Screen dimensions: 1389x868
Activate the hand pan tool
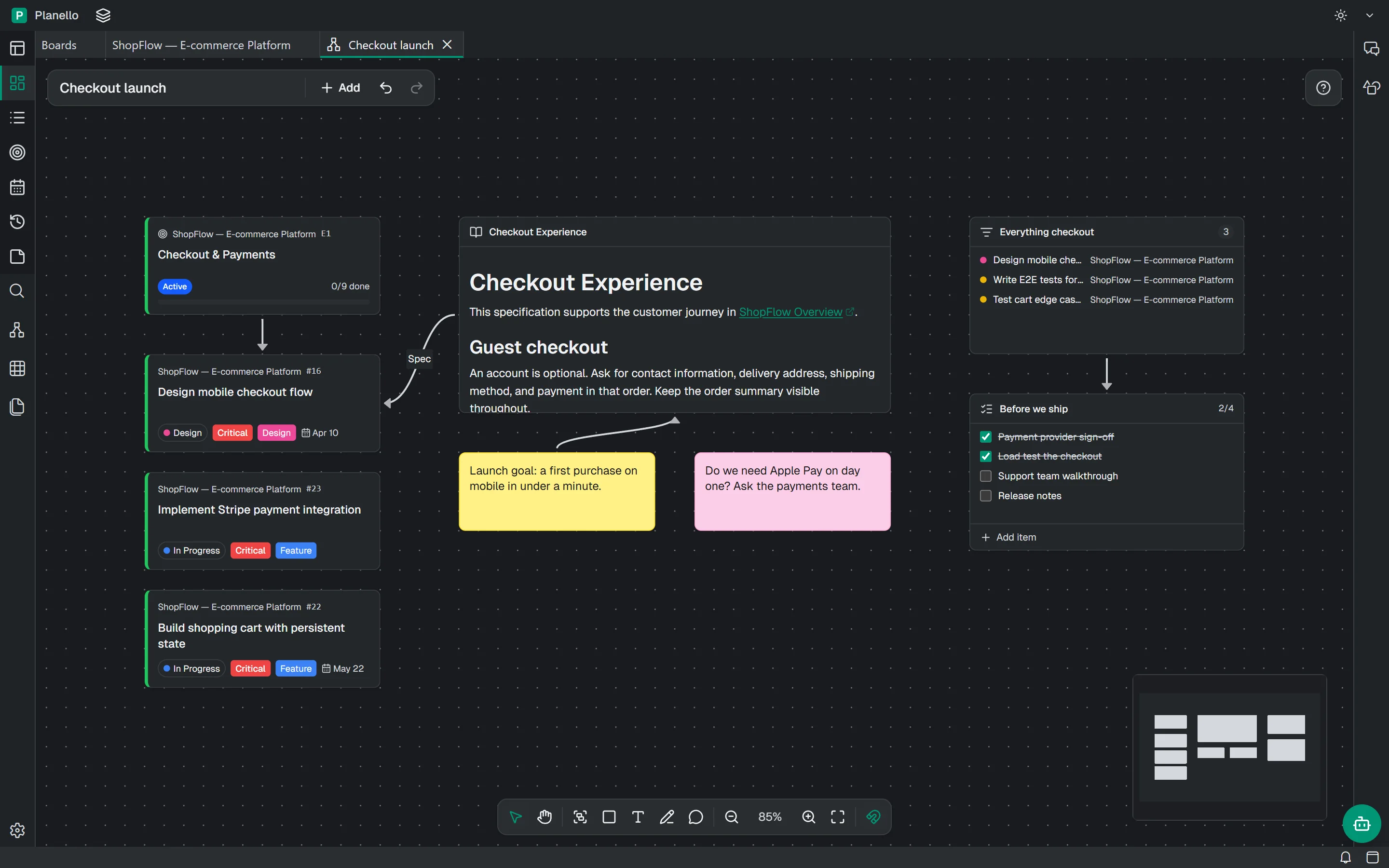pyautogui.click(x=544, y=816)
